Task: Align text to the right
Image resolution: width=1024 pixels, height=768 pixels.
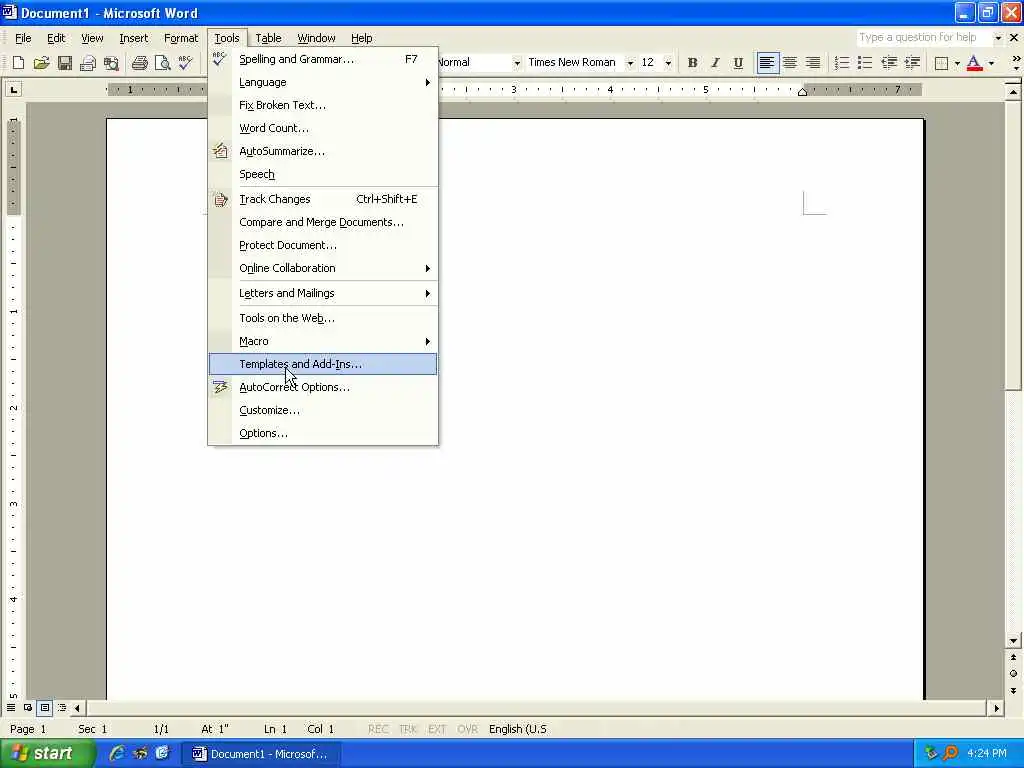Action: [813, 63]
